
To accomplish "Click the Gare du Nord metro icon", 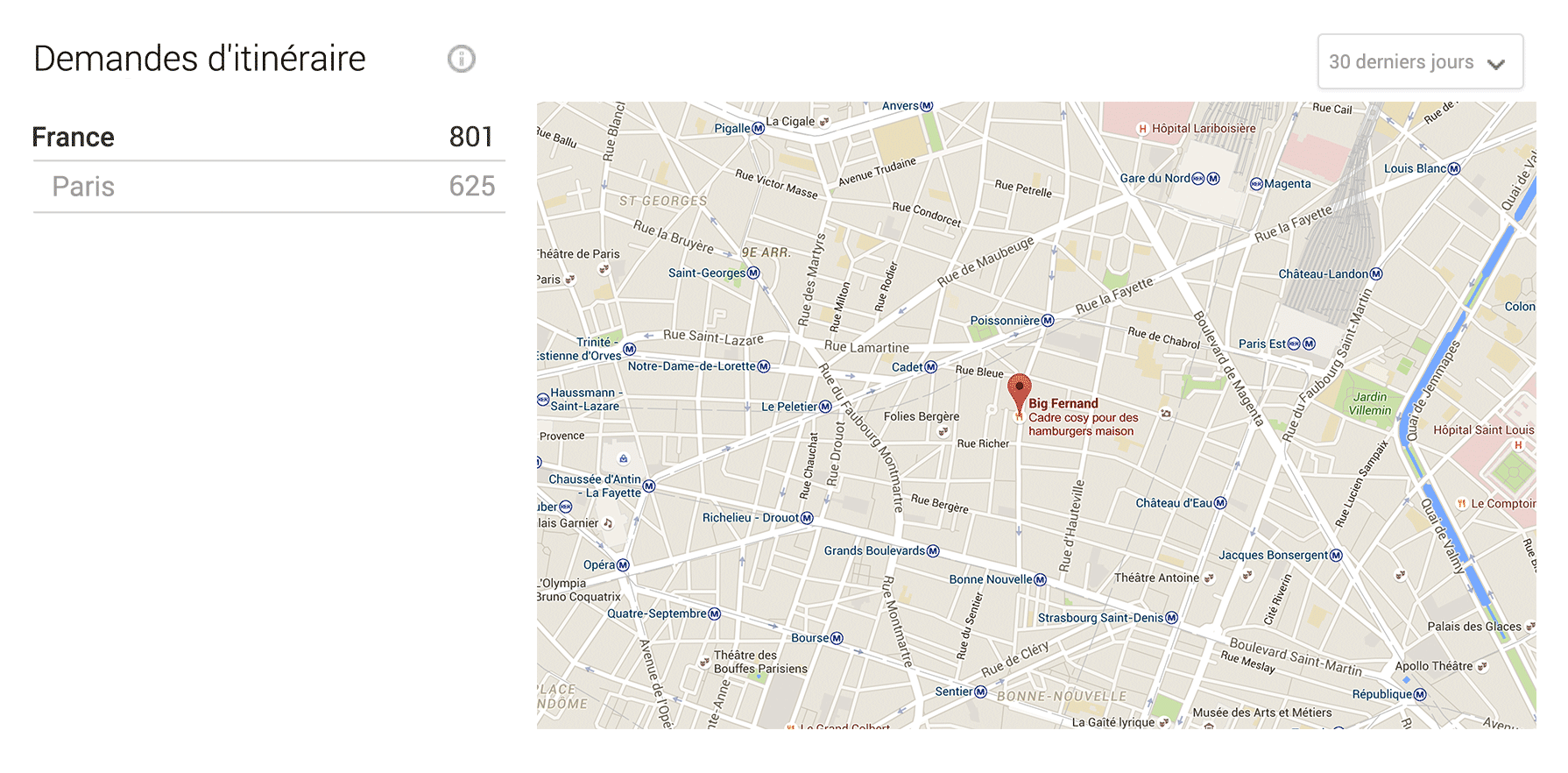I will pyautogui.click(x=1213, y=178).
